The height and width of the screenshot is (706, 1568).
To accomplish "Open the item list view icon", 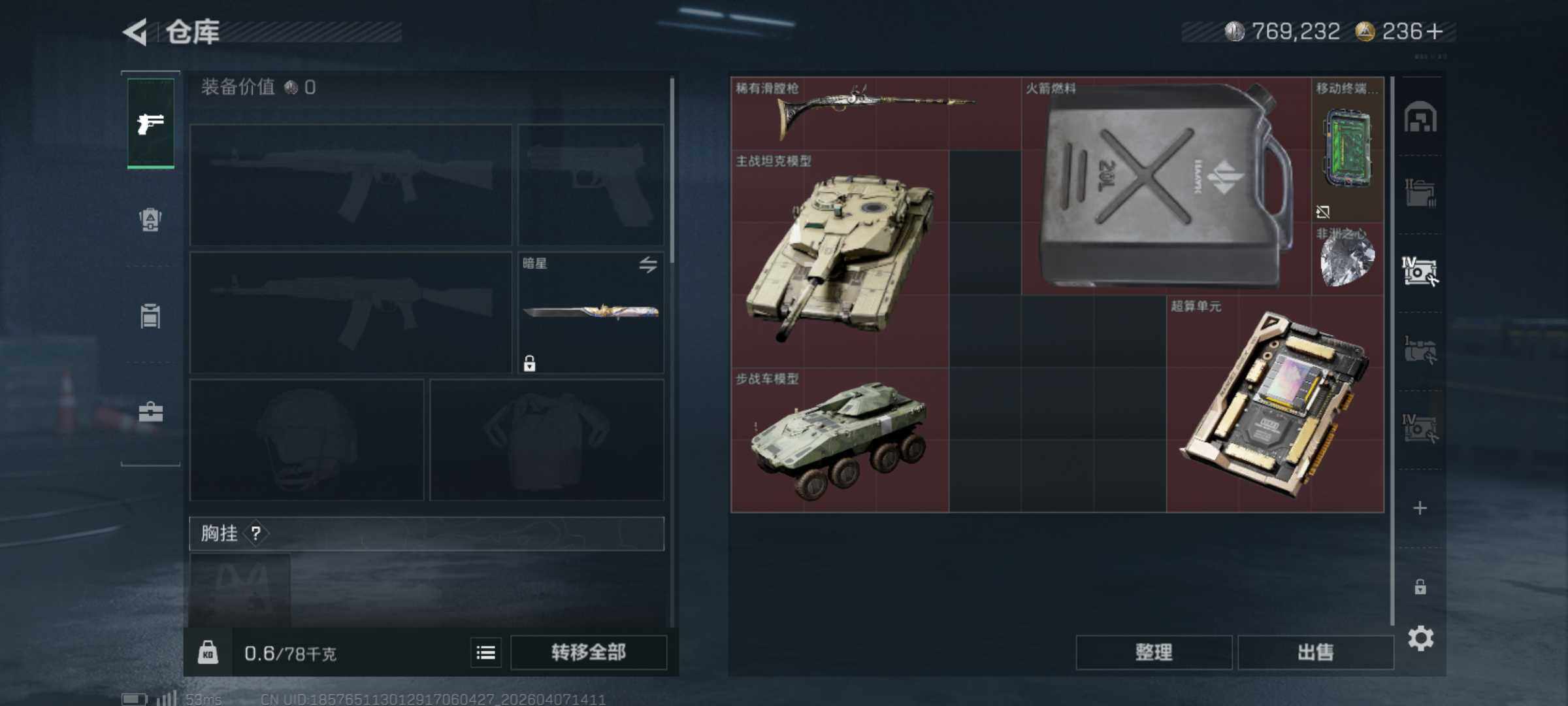I will point(485,652).
